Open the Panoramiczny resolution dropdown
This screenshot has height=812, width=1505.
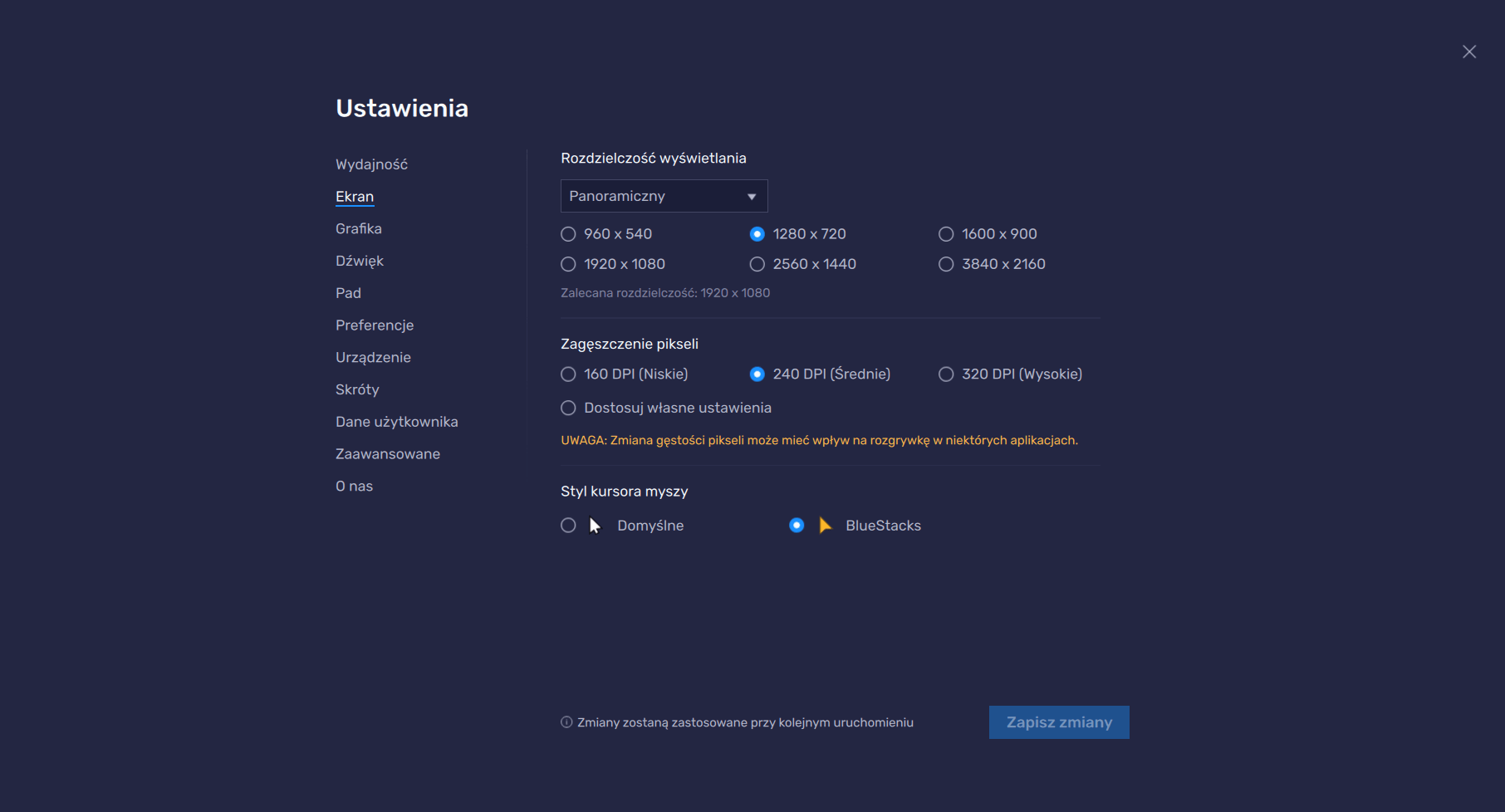click(x=664, y=196)
